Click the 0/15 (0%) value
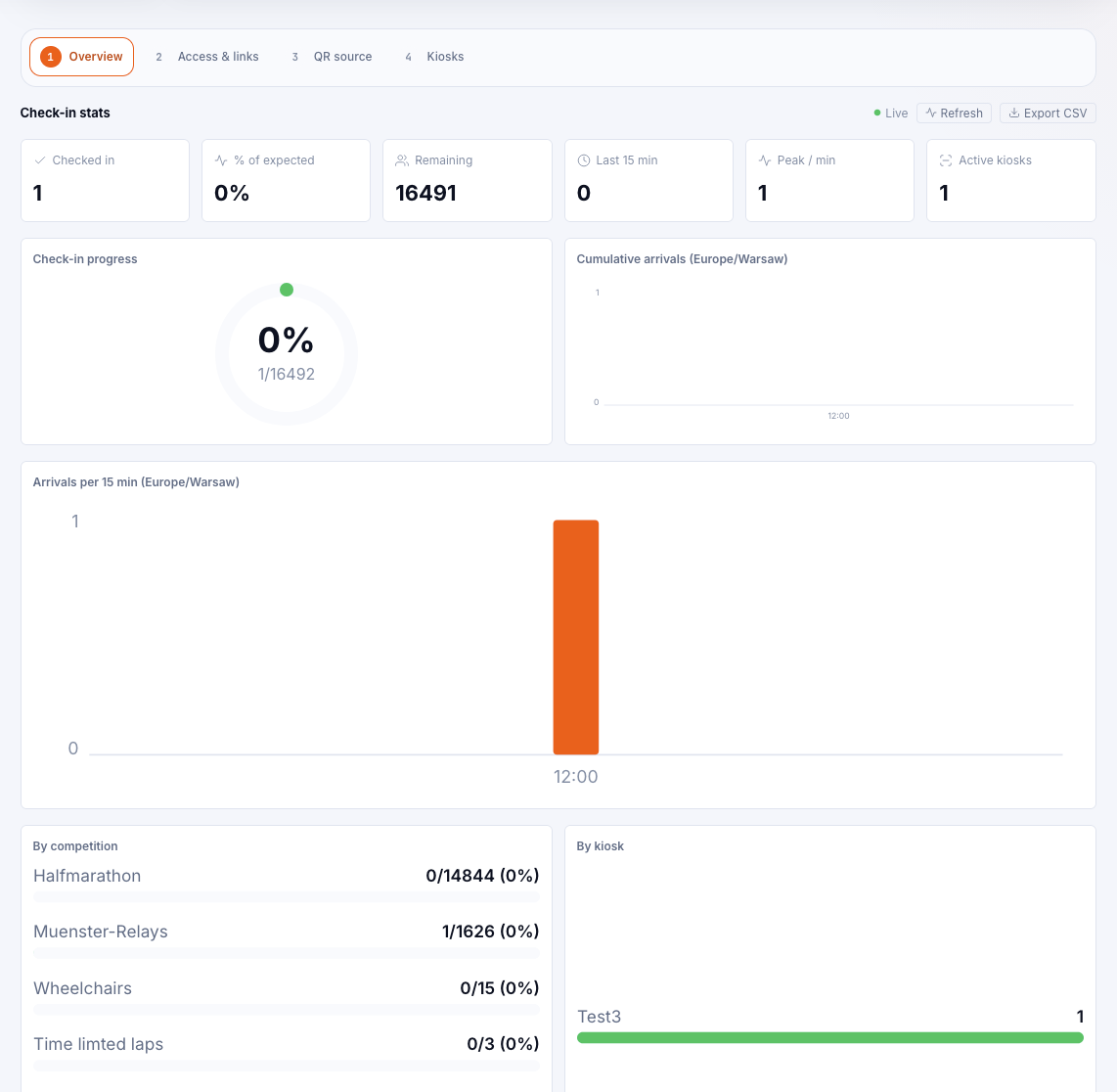This screenshot has height=1092, width=1117. [x=500, y=988]
